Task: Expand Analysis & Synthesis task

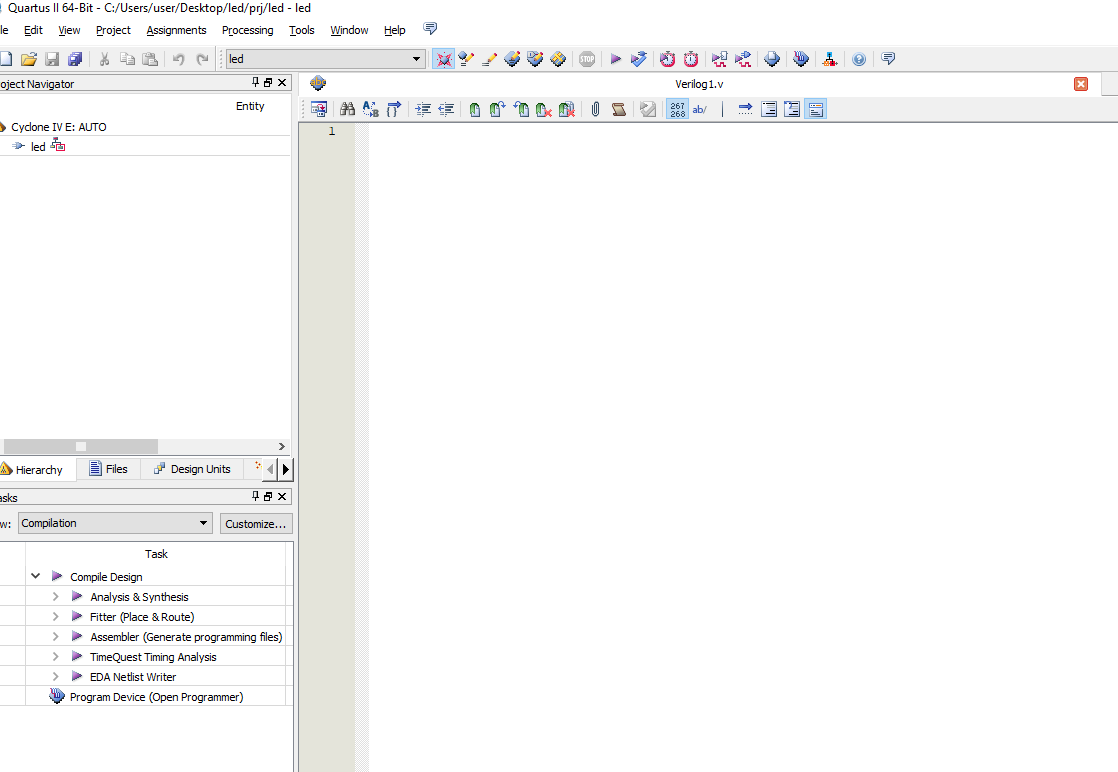Action: [x=56, y=596]
